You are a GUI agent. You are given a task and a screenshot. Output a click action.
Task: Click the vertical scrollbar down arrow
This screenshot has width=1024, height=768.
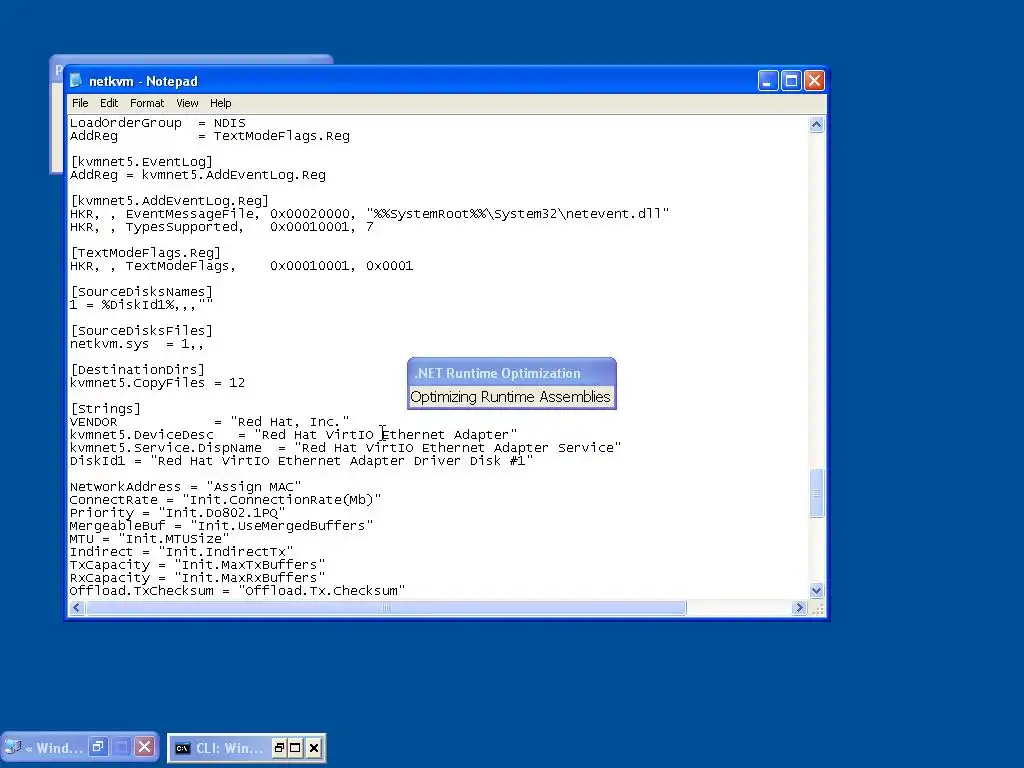(816, 590)
